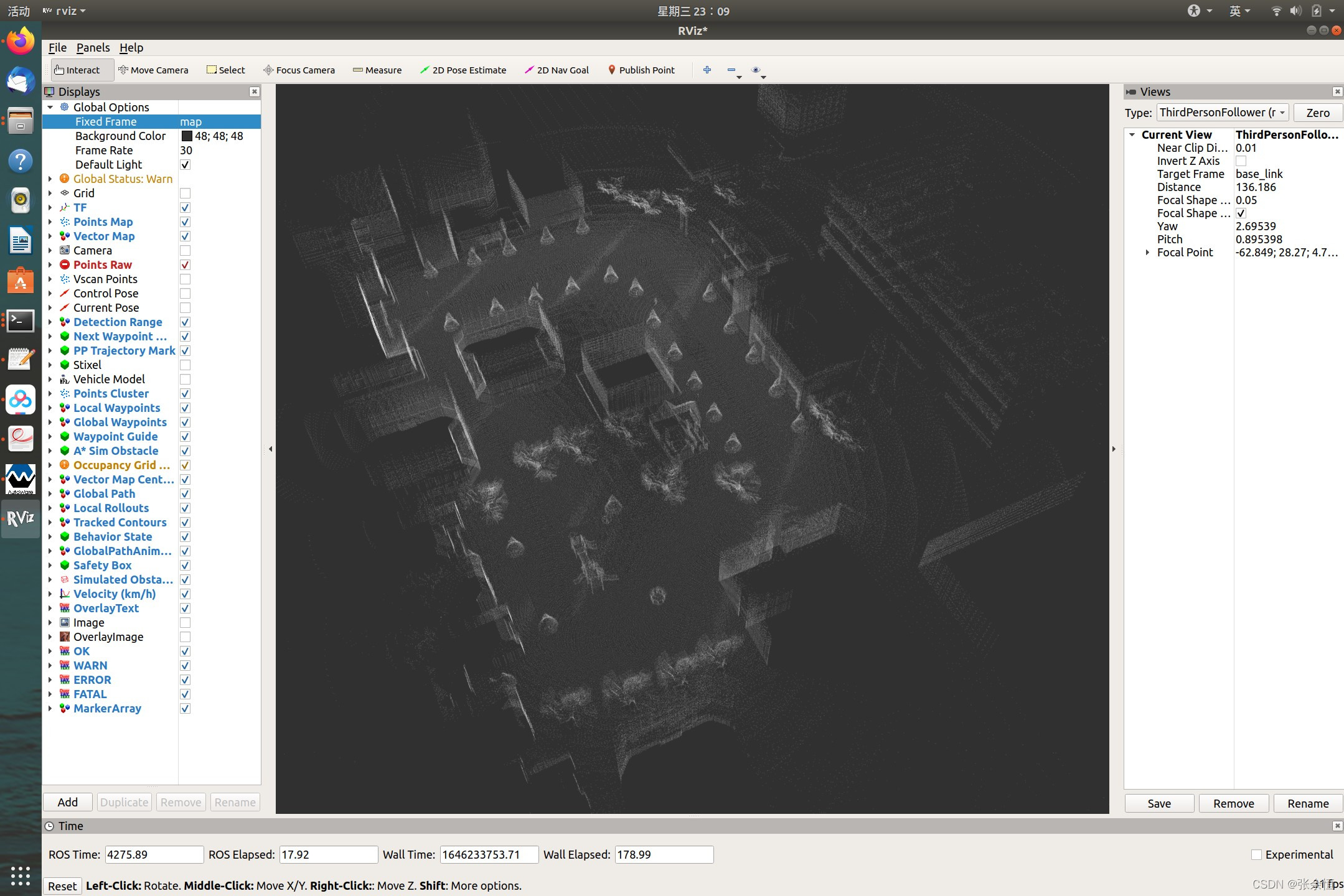Screen dimensions: 1344x896
Task: Open the view Type dropdown
Action: 1222,113
